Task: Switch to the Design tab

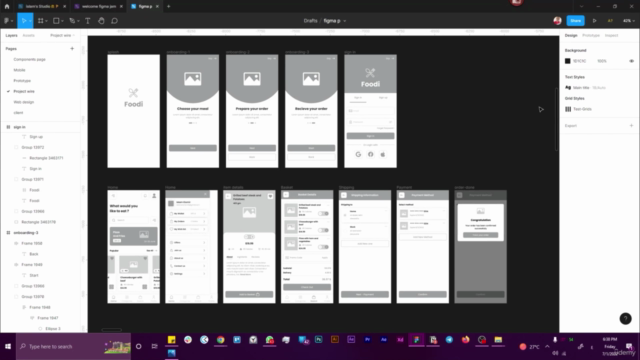Action: tap(571, 36)
